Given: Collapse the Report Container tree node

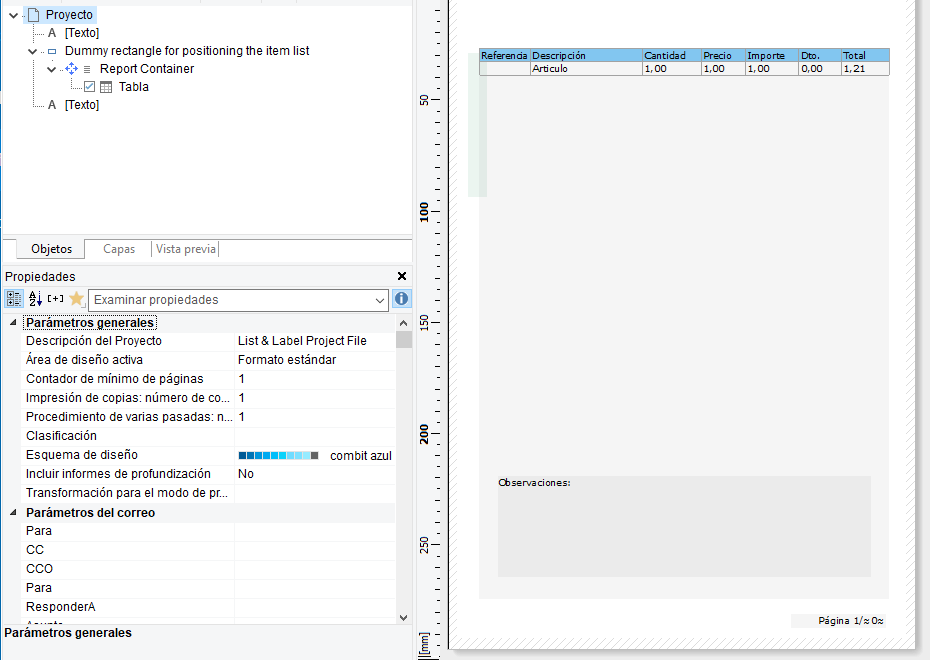Looking at the screenshot, I should [x=52, y=69].
